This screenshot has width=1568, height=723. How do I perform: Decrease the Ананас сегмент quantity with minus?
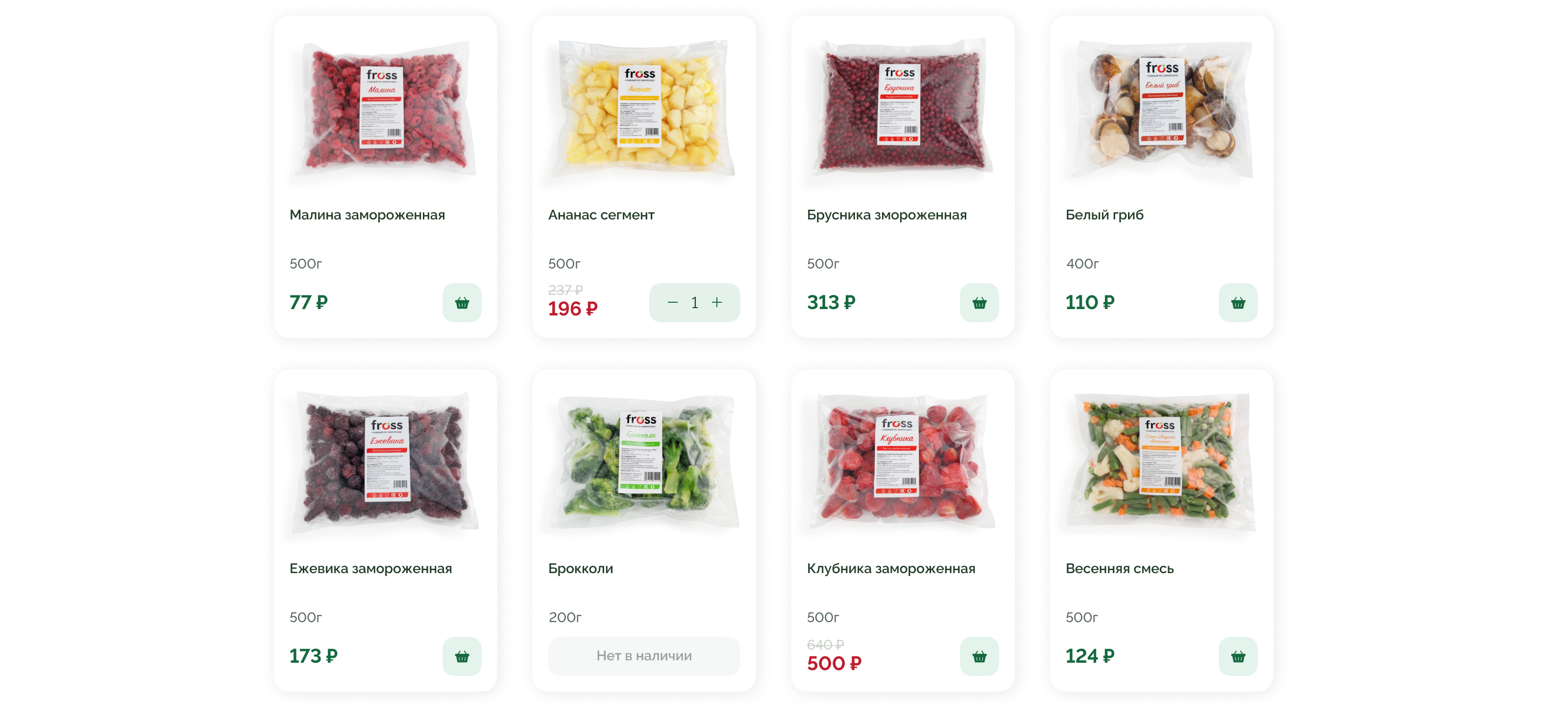pos(672,302)
